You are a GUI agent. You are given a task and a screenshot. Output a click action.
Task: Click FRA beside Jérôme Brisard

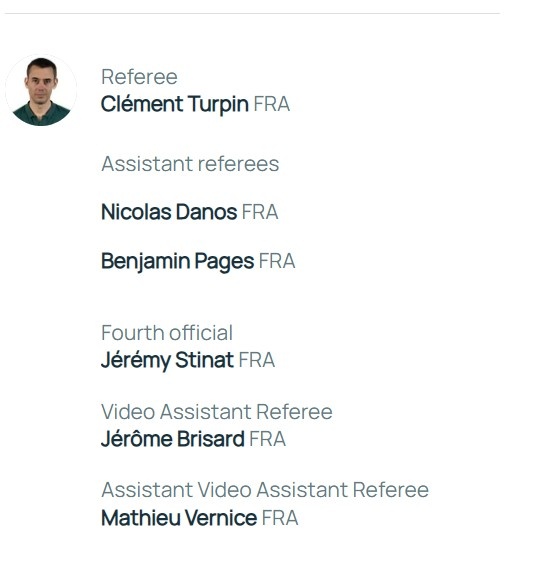coord(268,439)
